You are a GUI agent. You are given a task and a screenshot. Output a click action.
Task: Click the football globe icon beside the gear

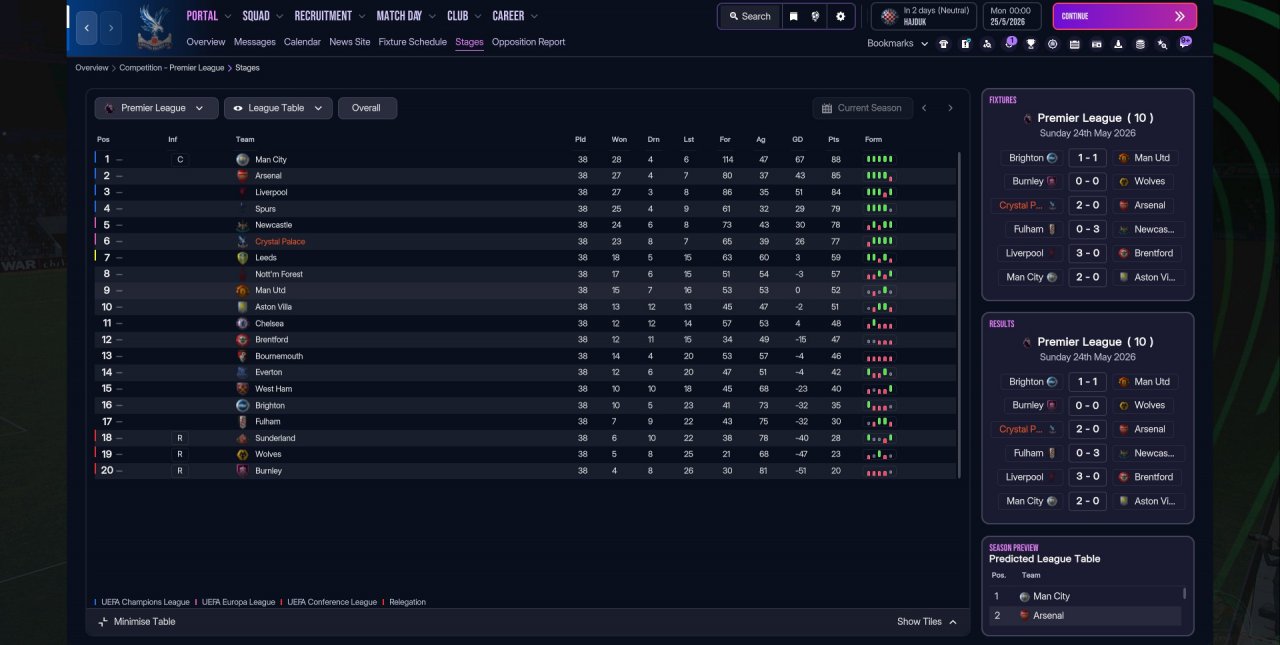coord(816,16)
